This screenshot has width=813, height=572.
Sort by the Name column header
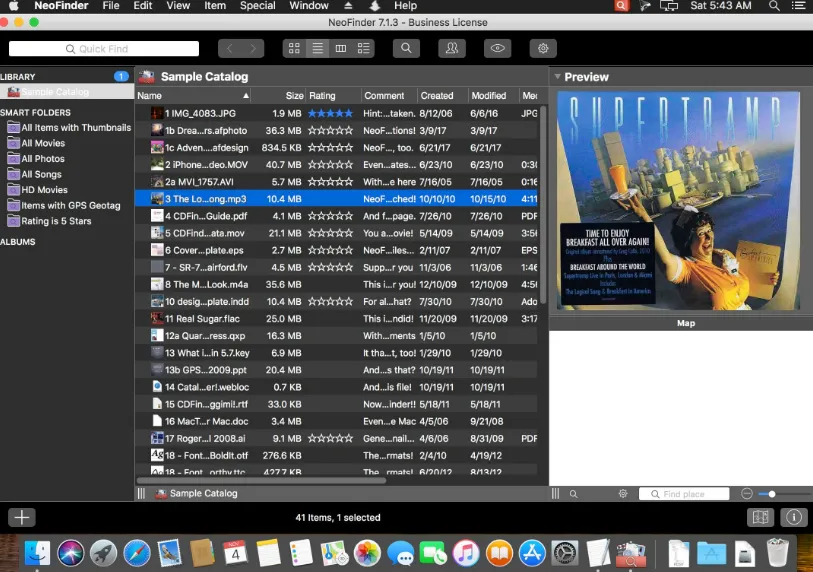pyautogui.click(x=193, y=95)
